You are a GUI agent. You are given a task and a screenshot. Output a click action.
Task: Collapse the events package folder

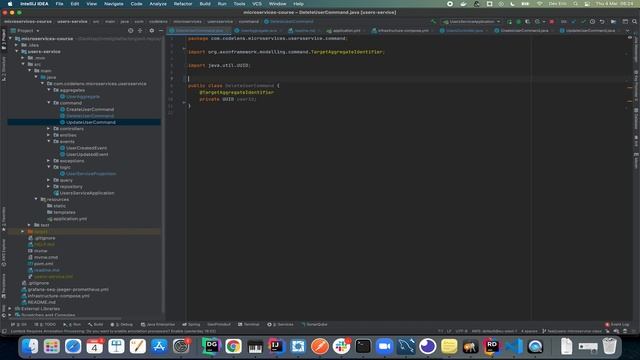click(x=49, y=142)
